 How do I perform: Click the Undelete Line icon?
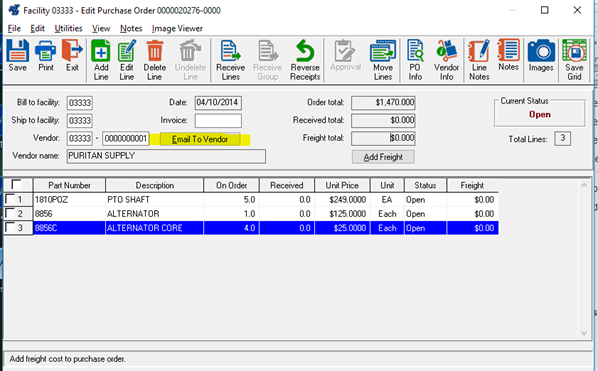tap(190, 60)
